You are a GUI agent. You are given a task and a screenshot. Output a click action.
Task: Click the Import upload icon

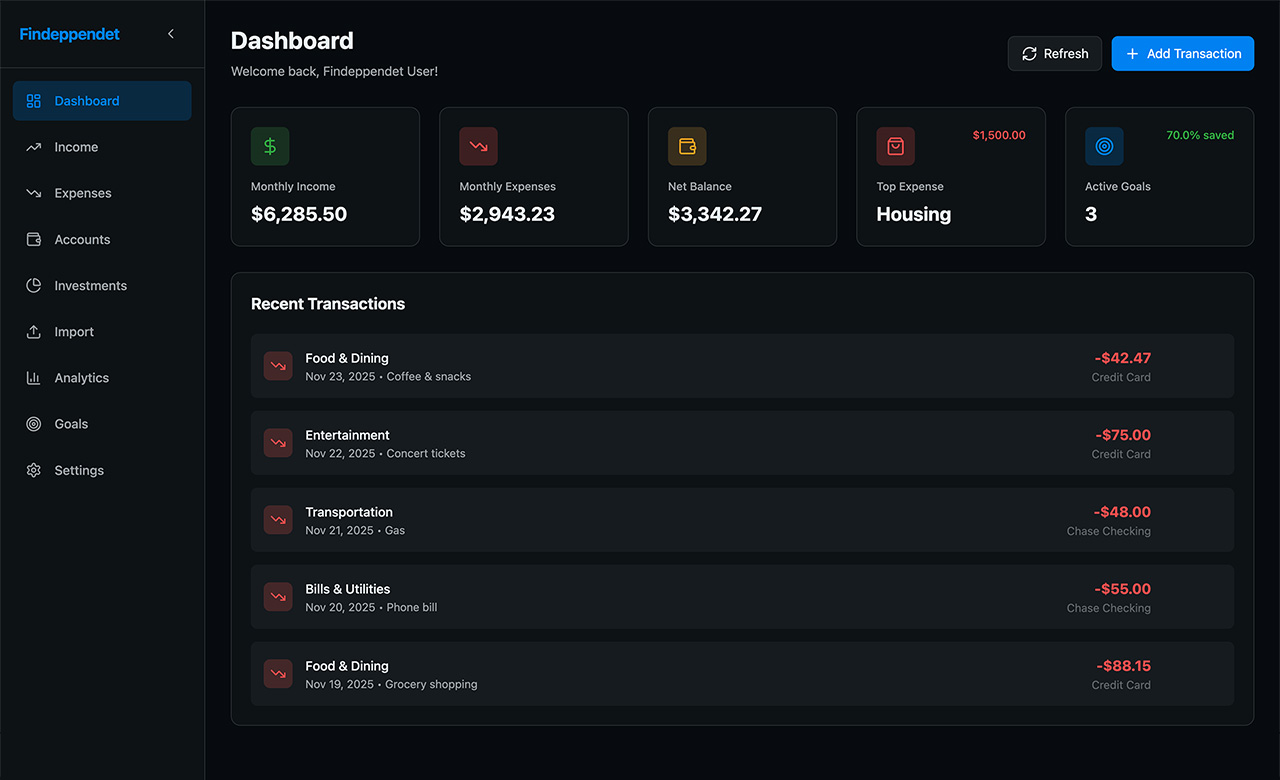tap(35, 331)
